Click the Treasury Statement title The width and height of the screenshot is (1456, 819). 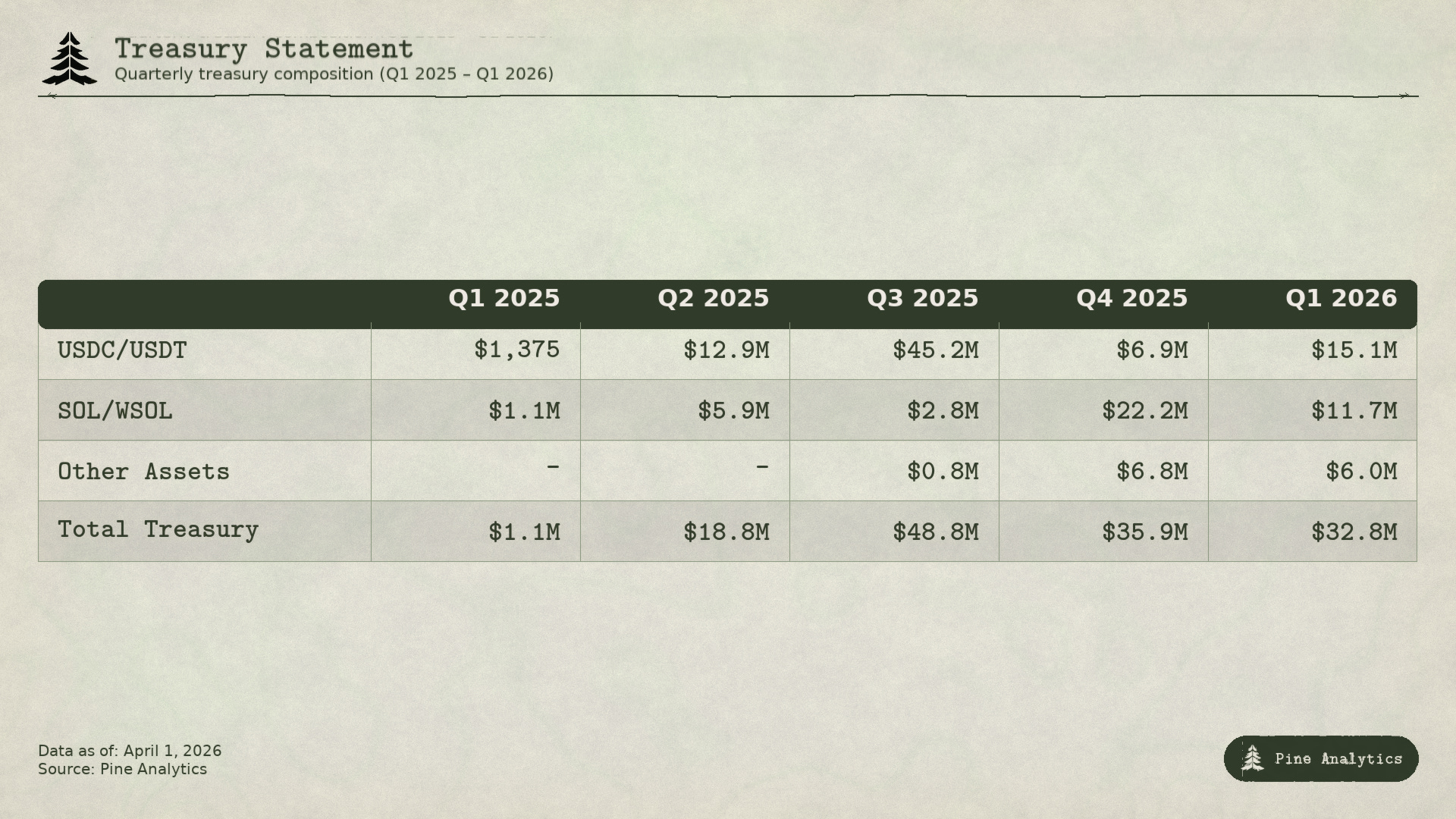[x=264, y=49]
